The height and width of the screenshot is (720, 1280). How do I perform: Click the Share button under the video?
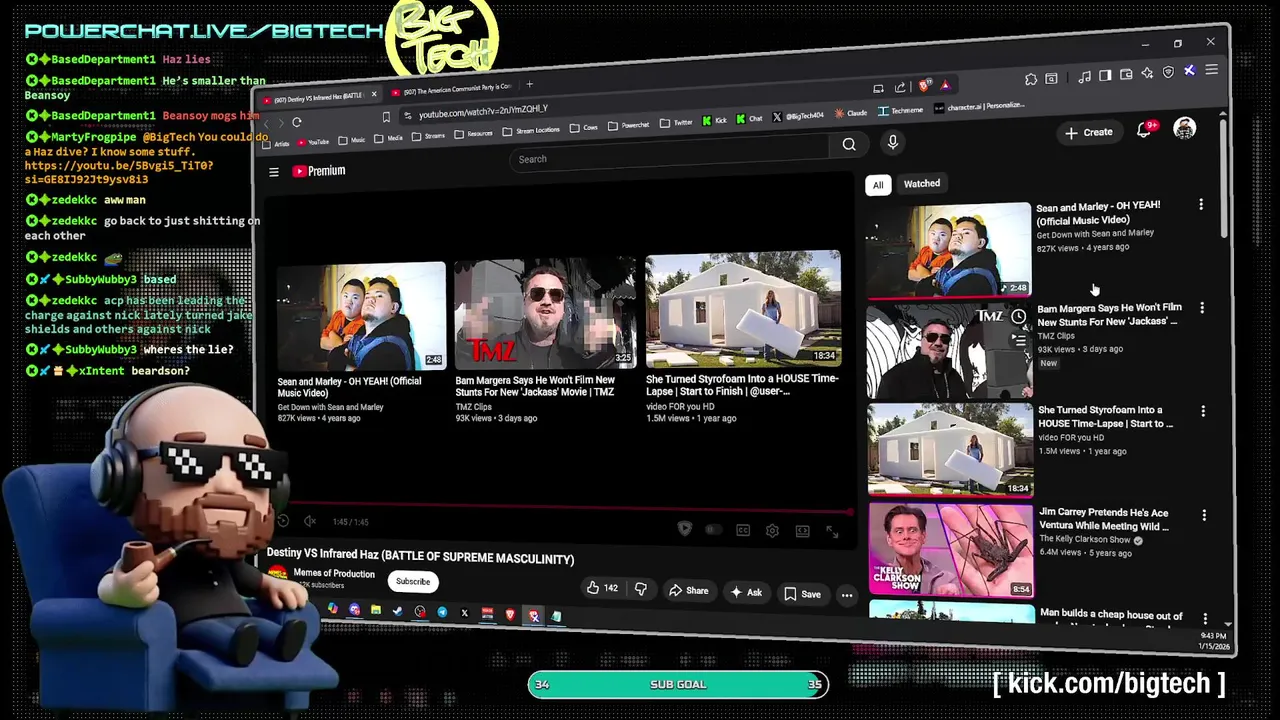coord(688,590)
